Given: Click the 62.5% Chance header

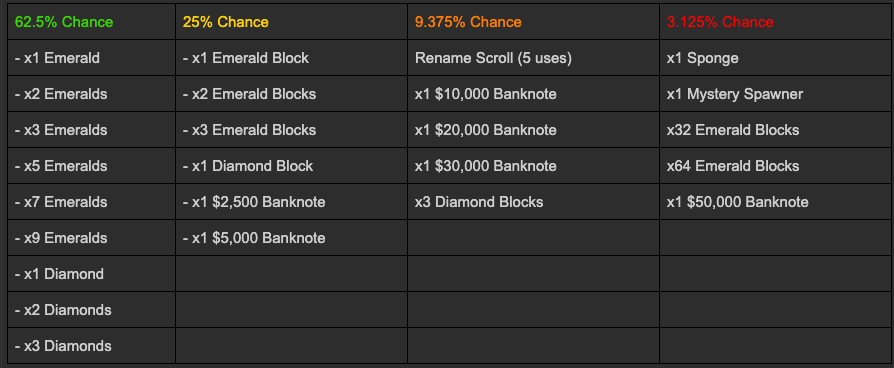Looking at the screenshot, I should 91,22.
